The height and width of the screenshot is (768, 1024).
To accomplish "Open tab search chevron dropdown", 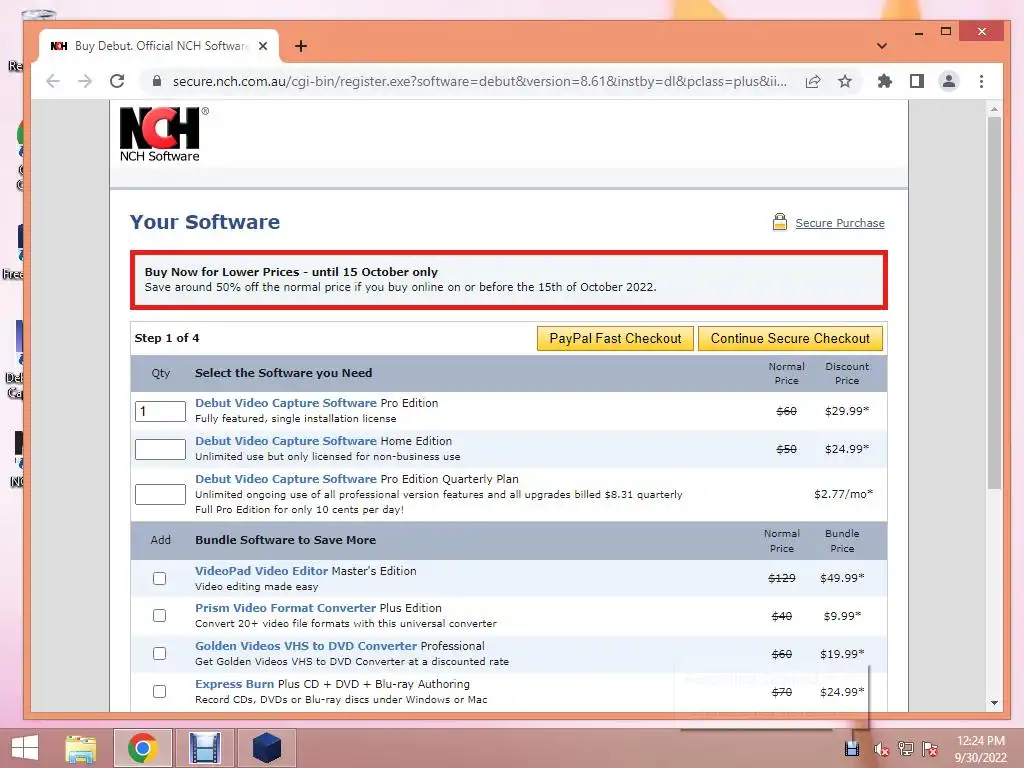I will coord(882,46).
